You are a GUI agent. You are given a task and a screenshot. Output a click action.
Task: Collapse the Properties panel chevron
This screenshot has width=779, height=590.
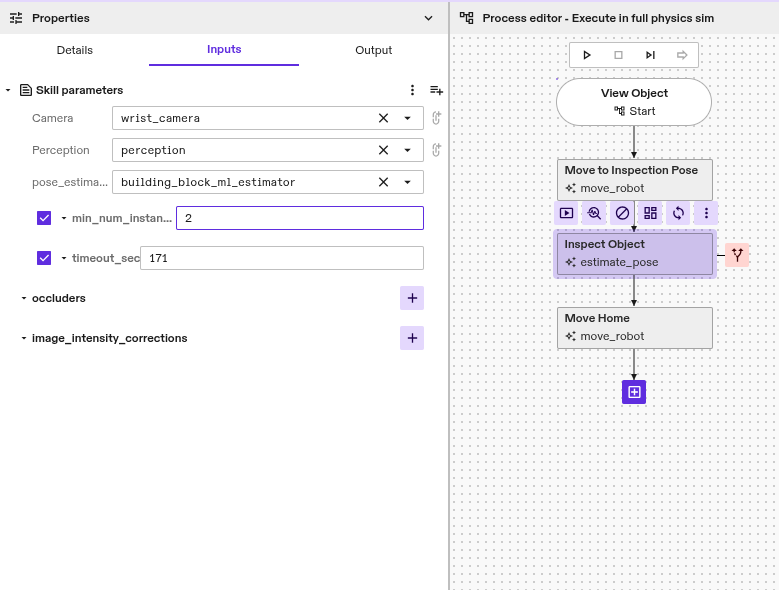429,18
